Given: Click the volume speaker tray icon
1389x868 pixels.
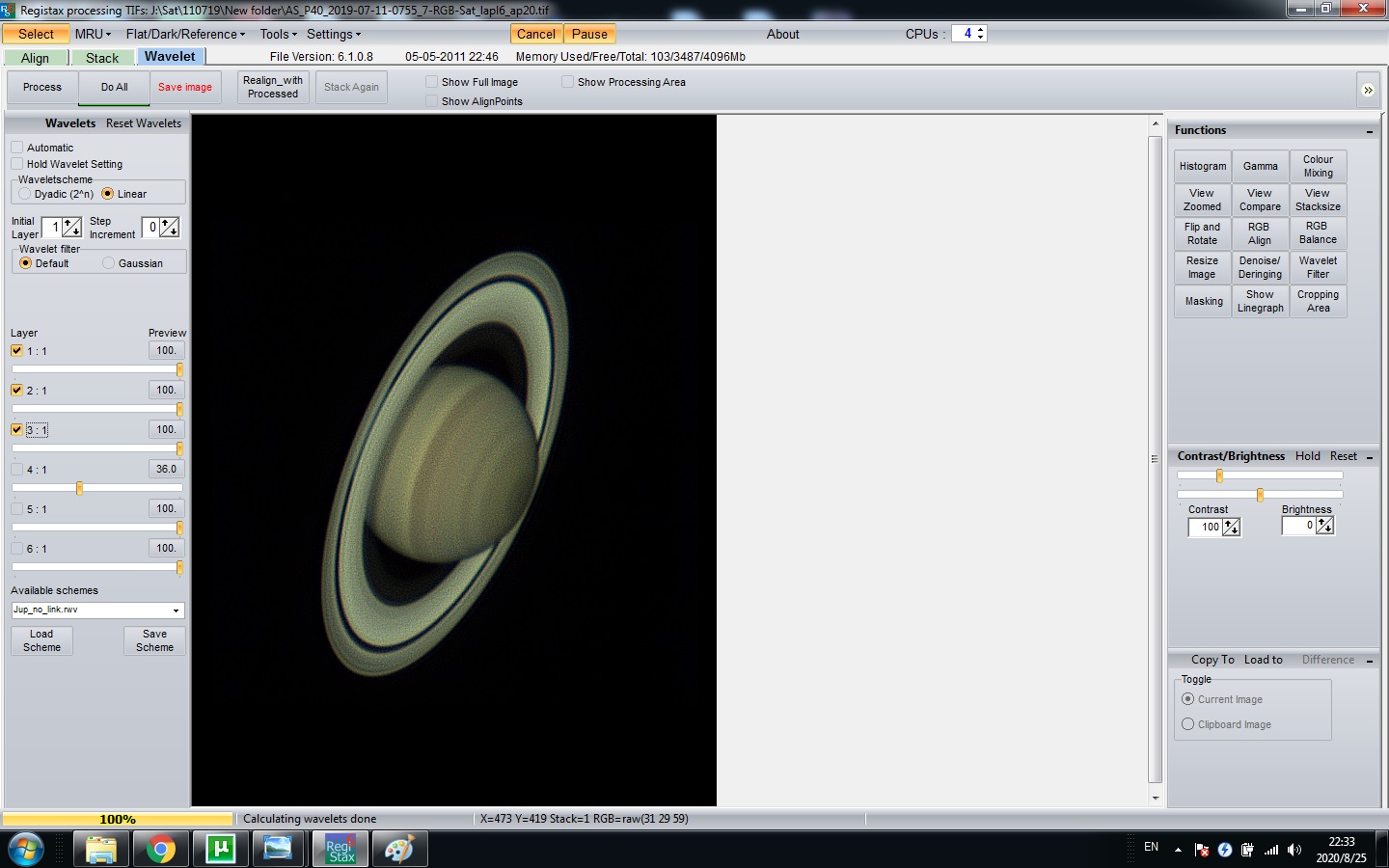Looking at the screenshot, I should 1294,850.
